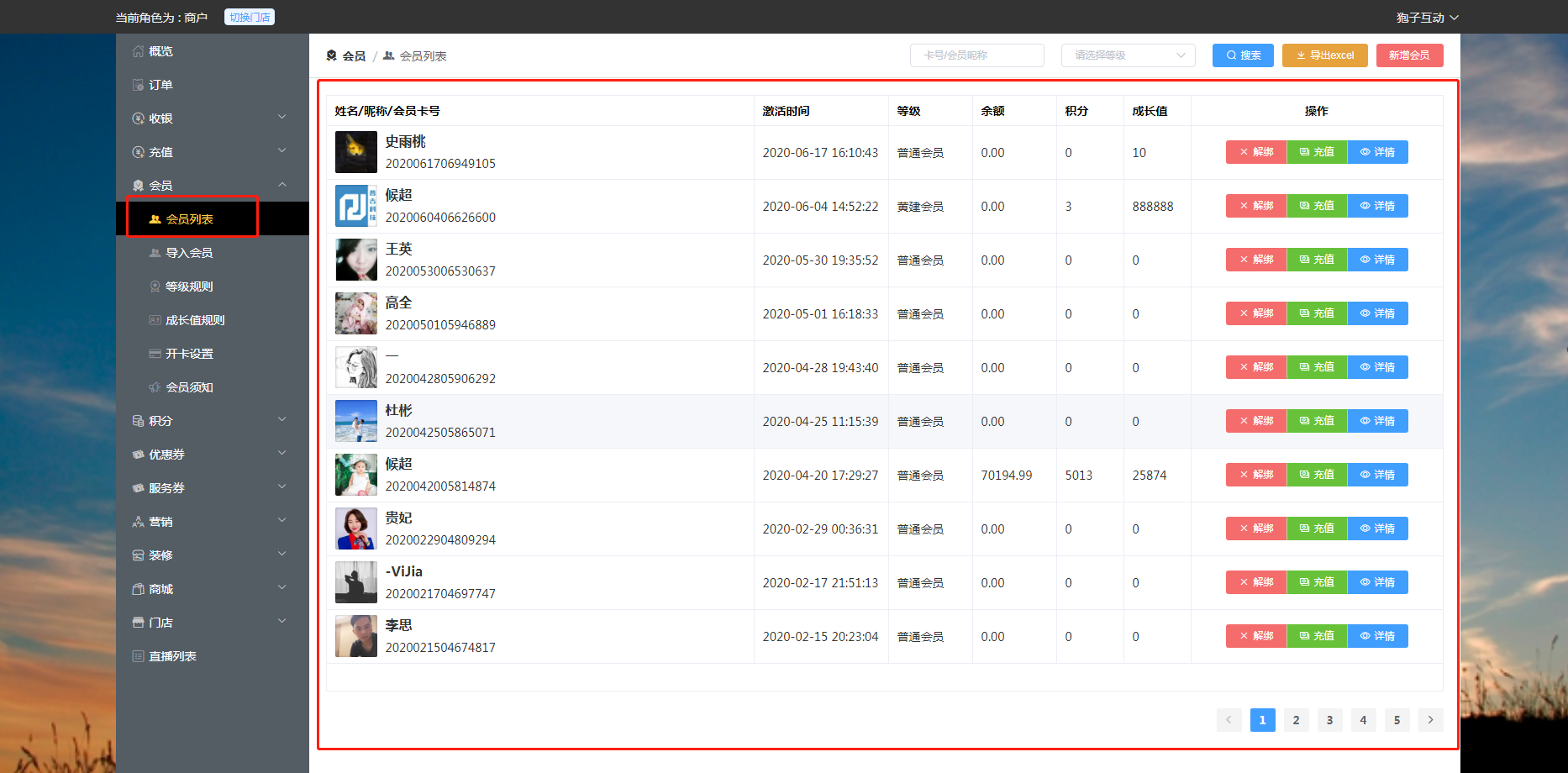Viewport: 1568px width, 773px height.
Task: Expand the 充值 sidebar menu chevron
Action: [282, 151]
